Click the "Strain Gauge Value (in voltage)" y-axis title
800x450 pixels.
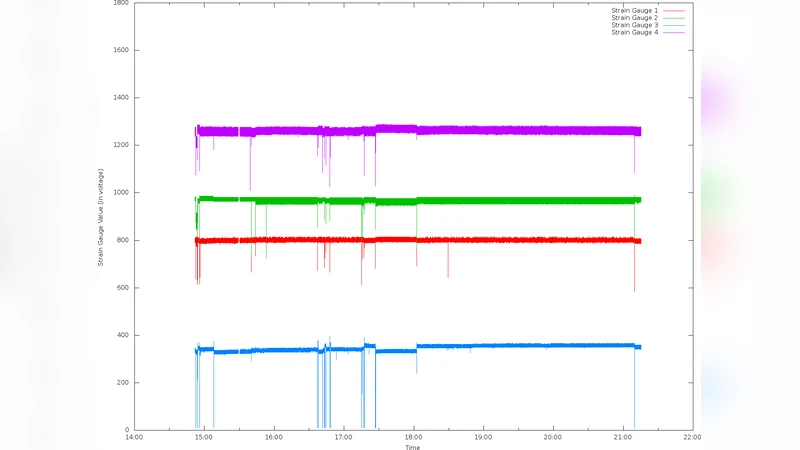pos(101,216)
